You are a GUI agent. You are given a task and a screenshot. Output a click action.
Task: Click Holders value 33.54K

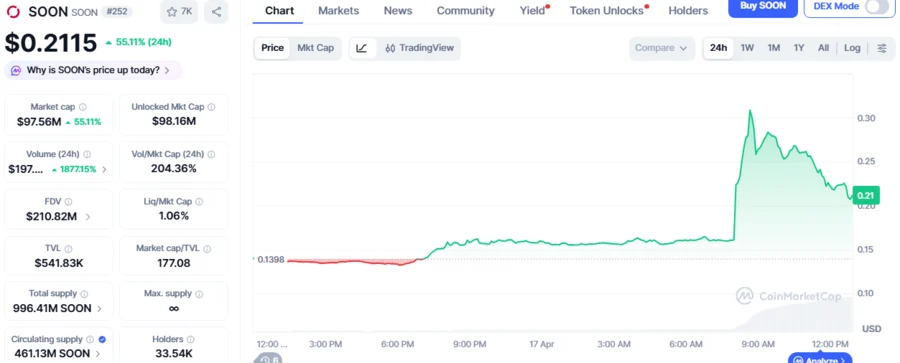pyautogui.click(x=174, y=354)
